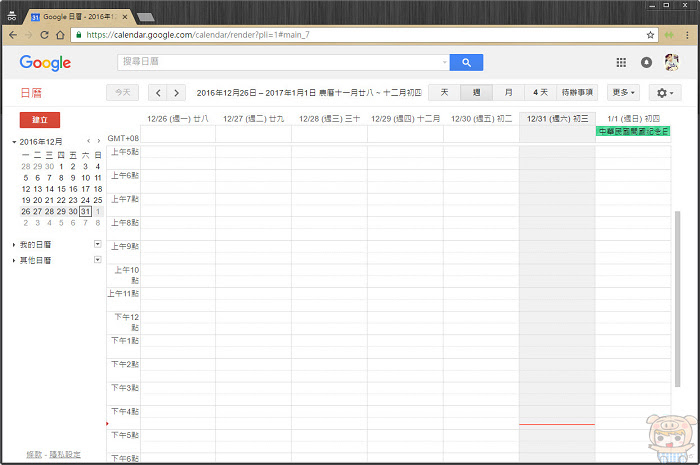Bookmark this page with the star icon
This screenshot has height=465, width=700.
coord(650,35)
